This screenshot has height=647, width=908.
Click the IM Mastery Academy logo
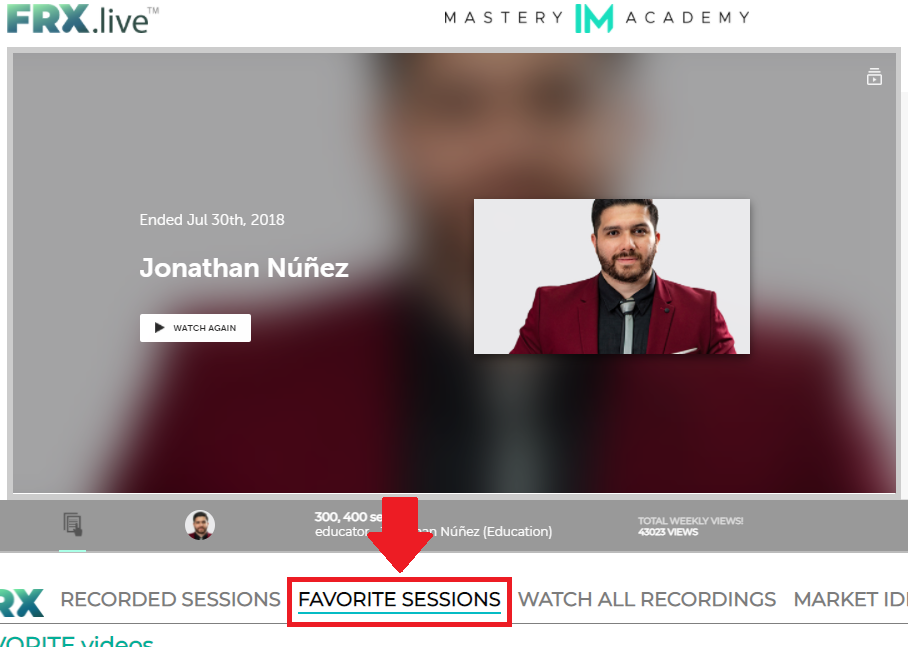click(596, 18)
